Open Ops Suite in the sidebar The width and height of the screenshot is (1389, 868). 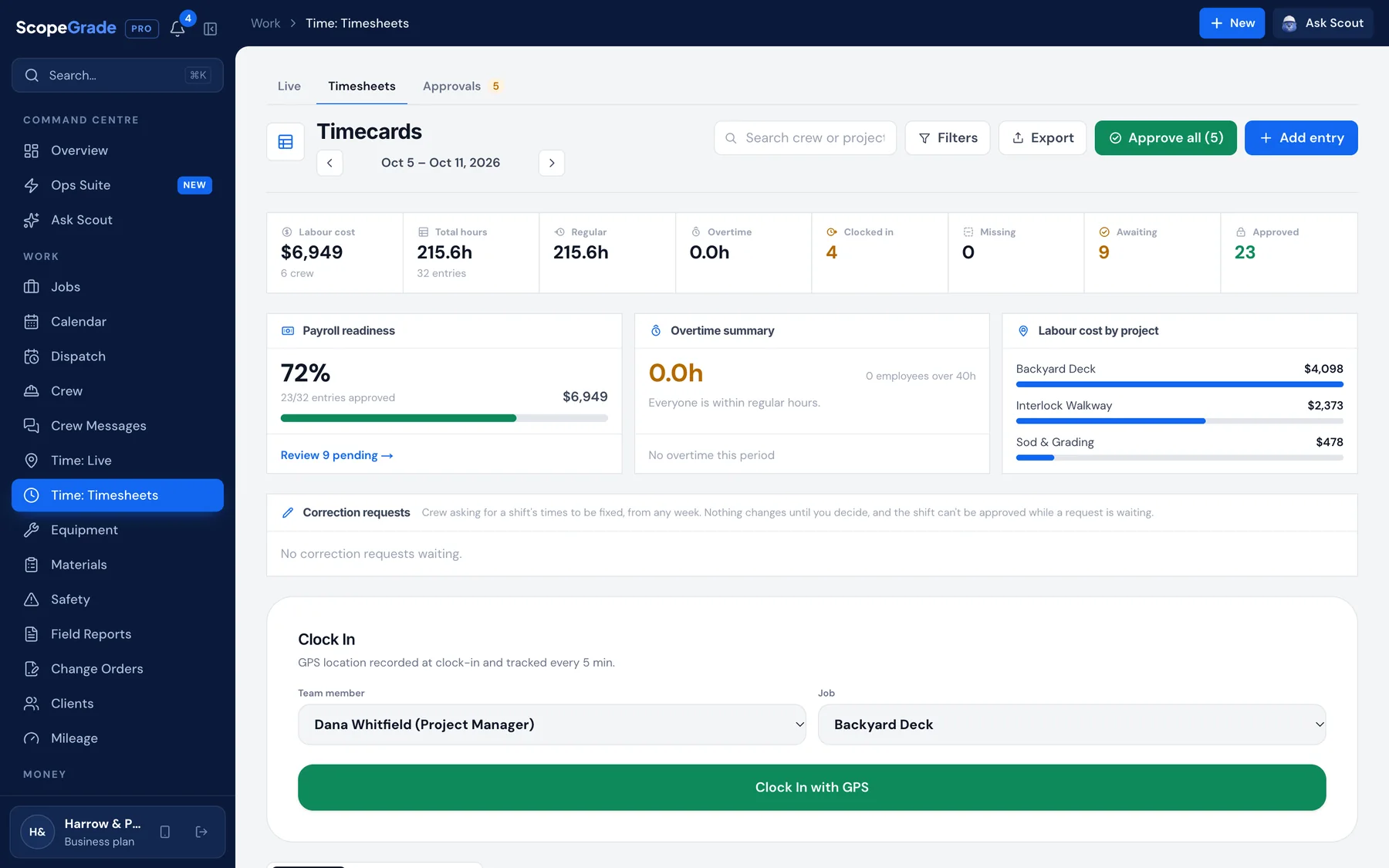(117, 185)
